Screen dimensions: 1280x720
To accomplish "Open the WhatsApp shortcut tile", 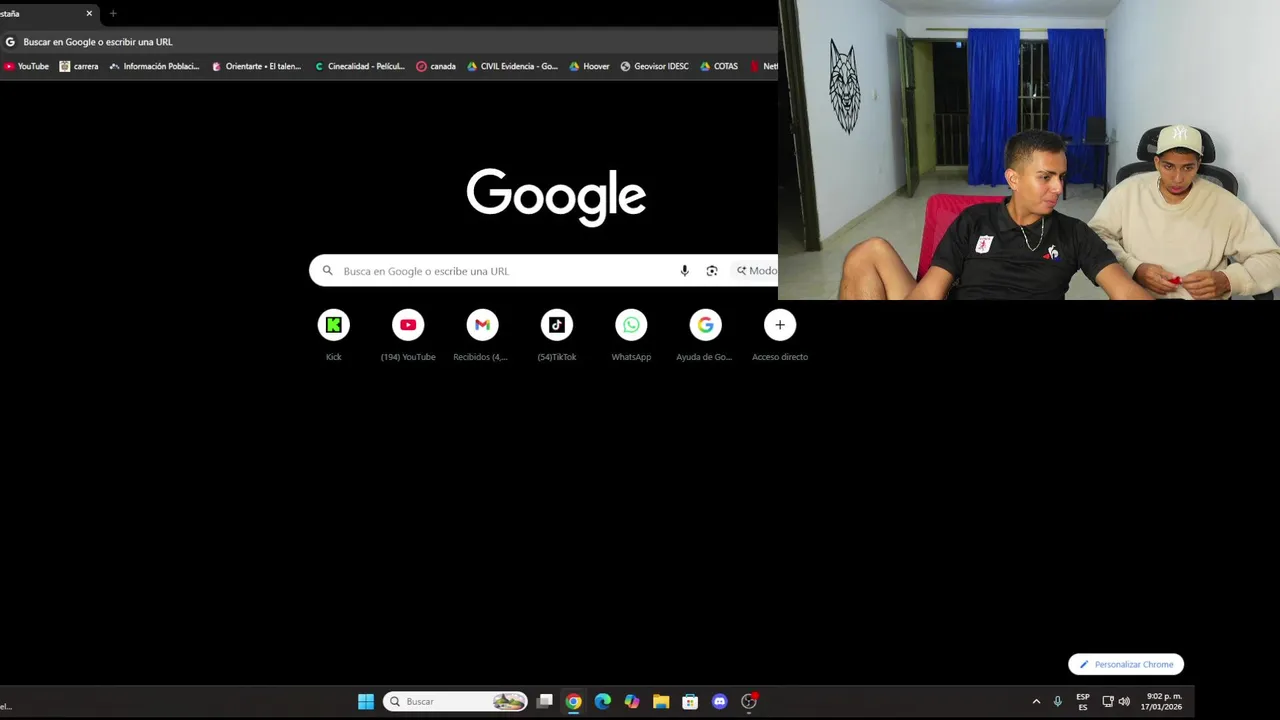I will click(x=631, y=335).
